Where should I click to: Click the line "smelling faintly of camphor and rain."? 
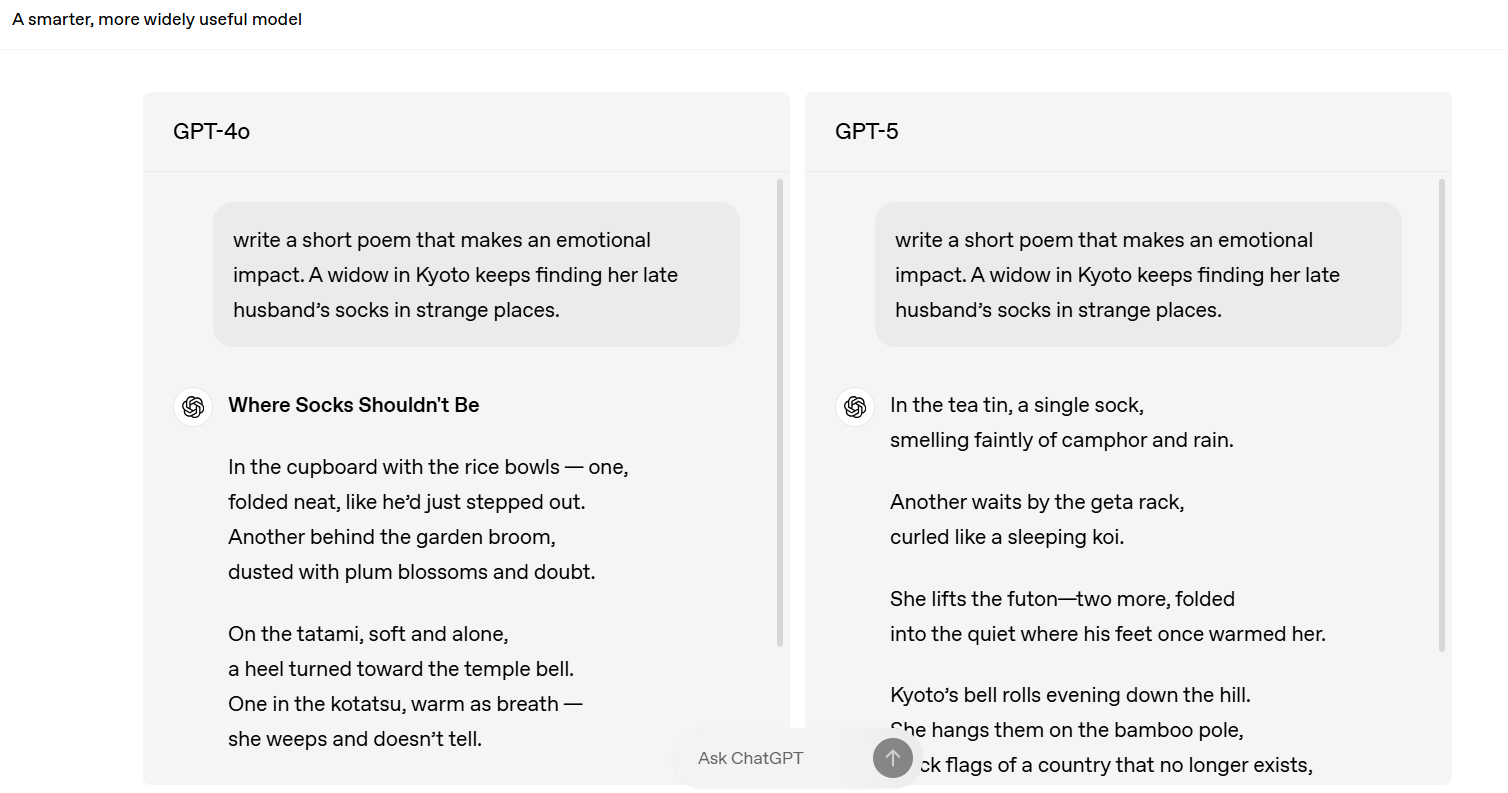pos(1061,440)
